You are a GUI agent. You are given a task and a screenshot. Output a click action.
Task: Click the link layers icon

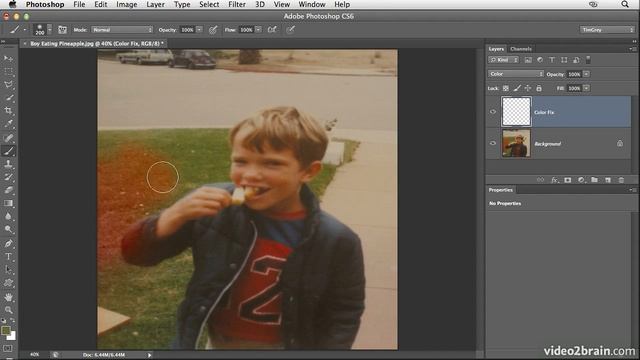[x=540, y=180]
